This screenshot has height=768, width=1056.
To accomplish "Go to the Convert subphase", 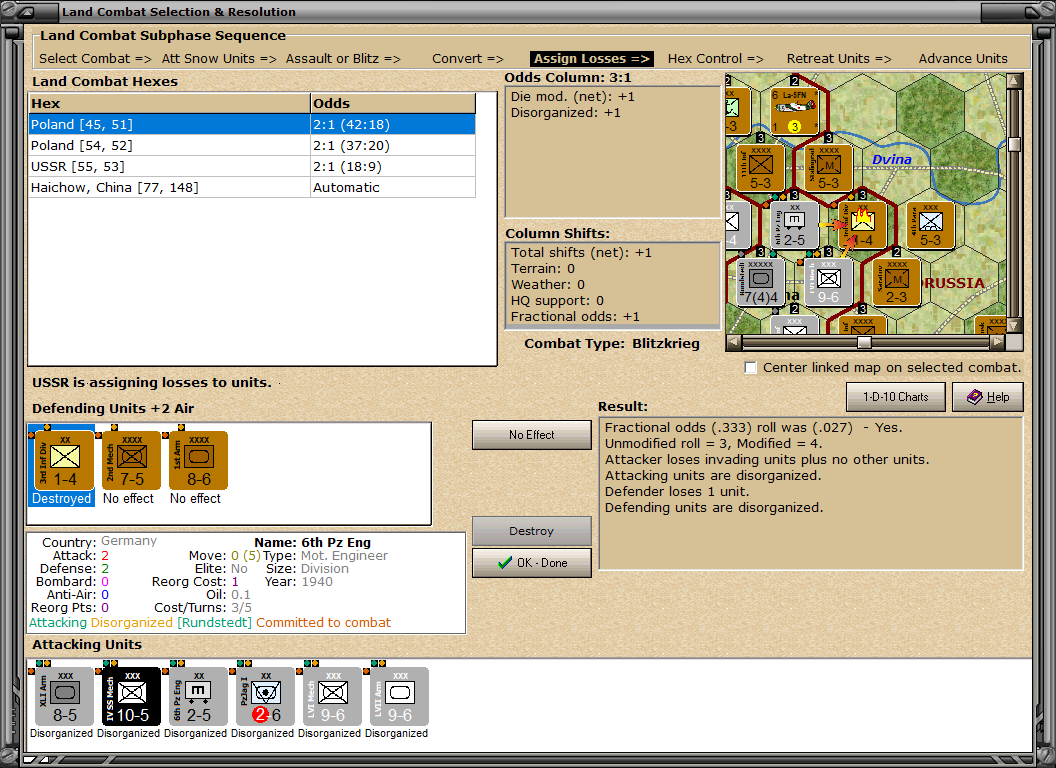I will coord(467,59).
